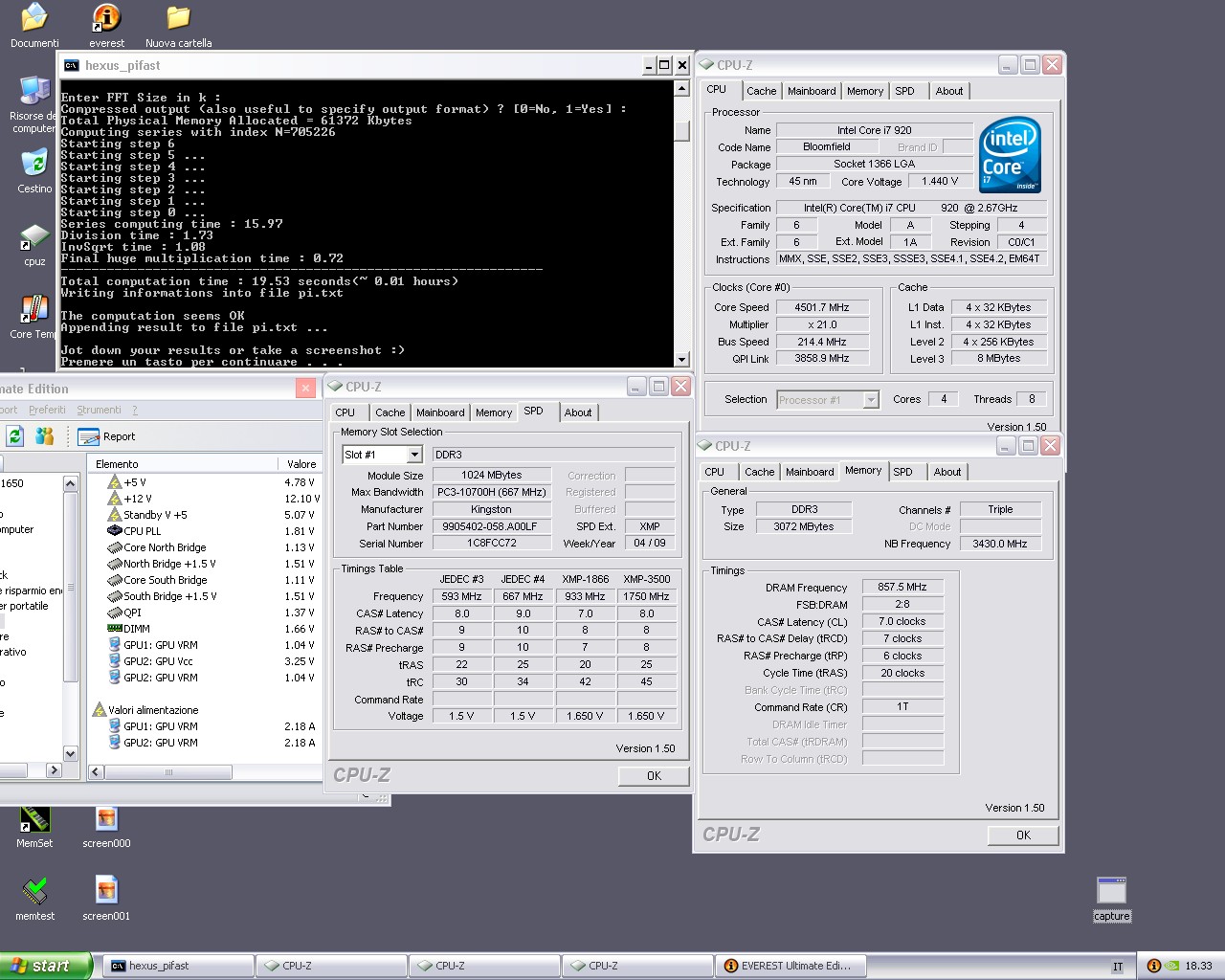Click OK in the Memory CPU-Z window
1225x980 pixels.
pos(1023,835)
